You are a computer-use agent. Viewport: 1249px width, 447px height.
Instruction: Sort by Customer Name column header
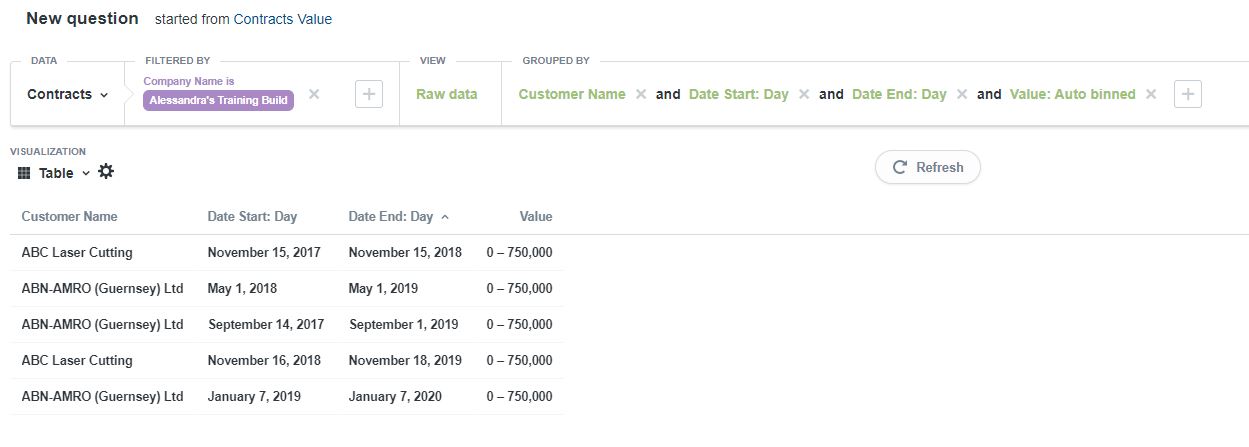pos(69,216)
